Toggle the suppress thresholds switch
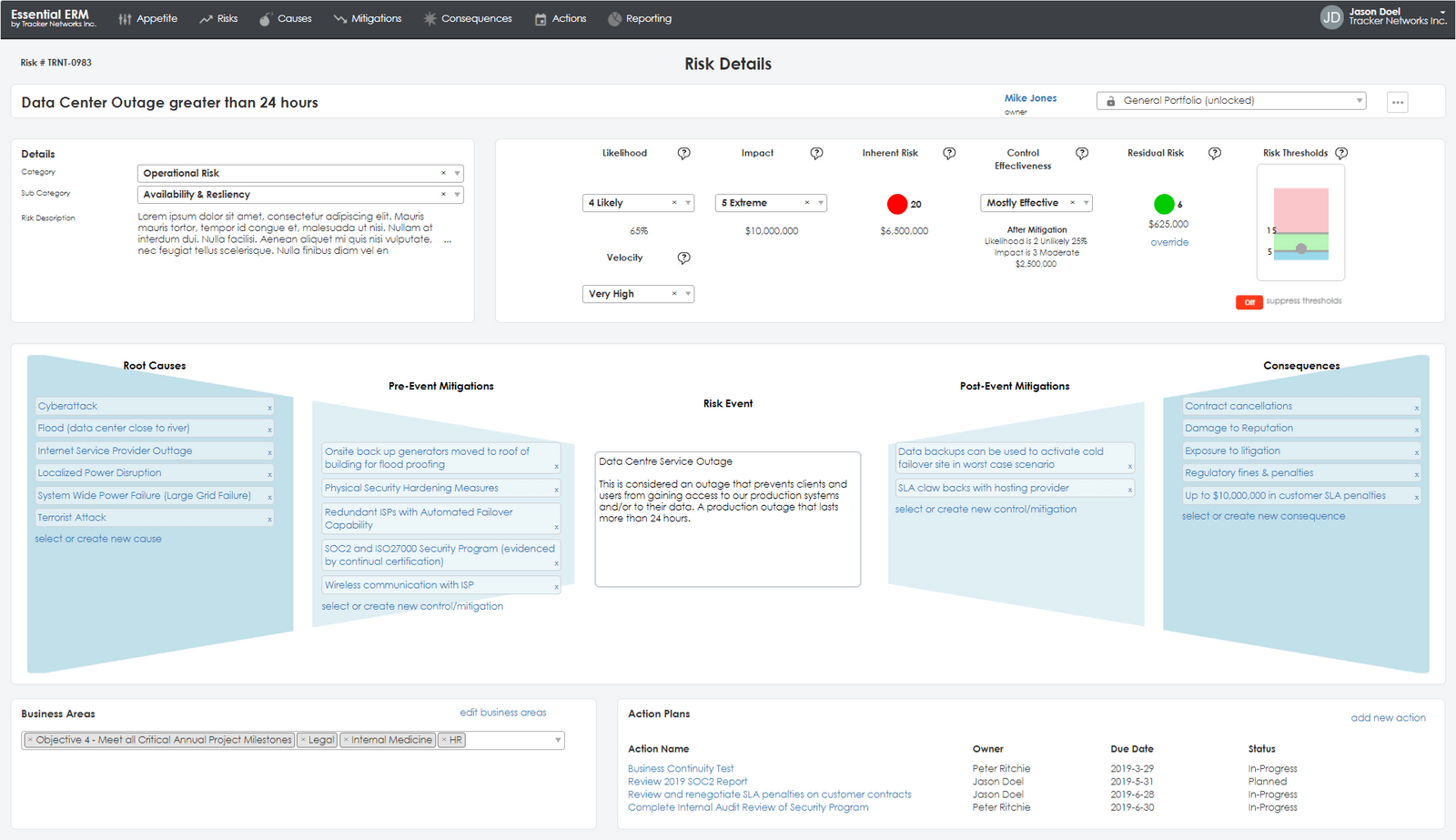The image size is (1456, 840). (x=1249, y=301)
